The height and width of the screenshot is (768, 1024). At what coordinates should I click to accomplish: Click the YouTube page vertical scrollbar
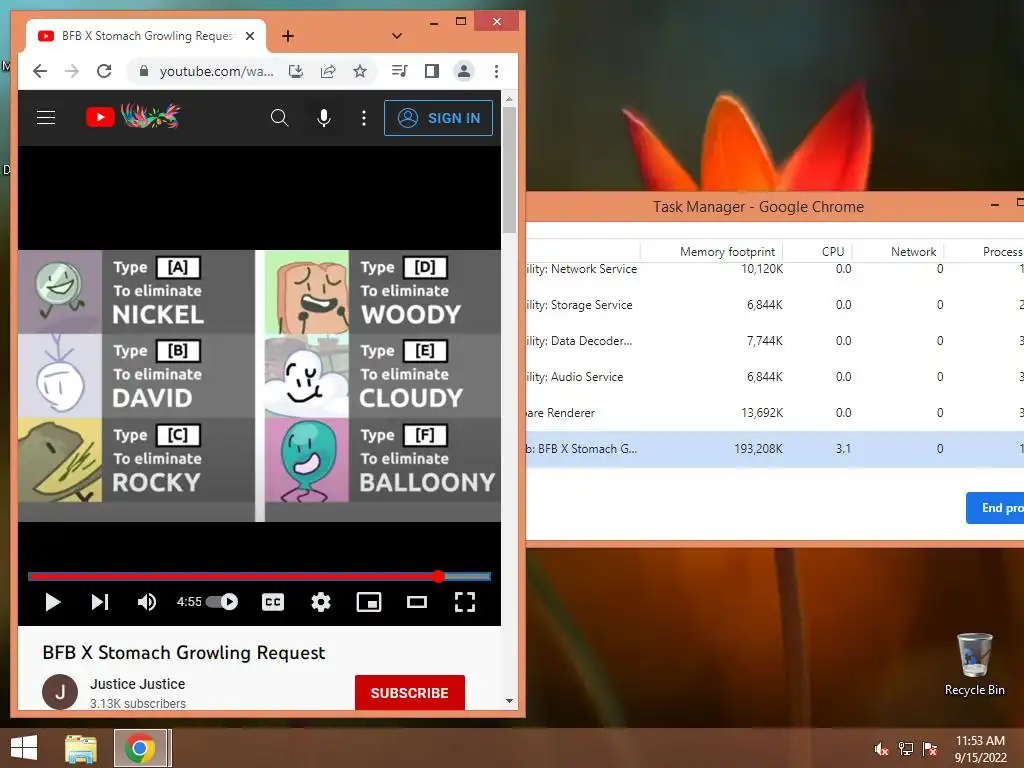point(509,170)
